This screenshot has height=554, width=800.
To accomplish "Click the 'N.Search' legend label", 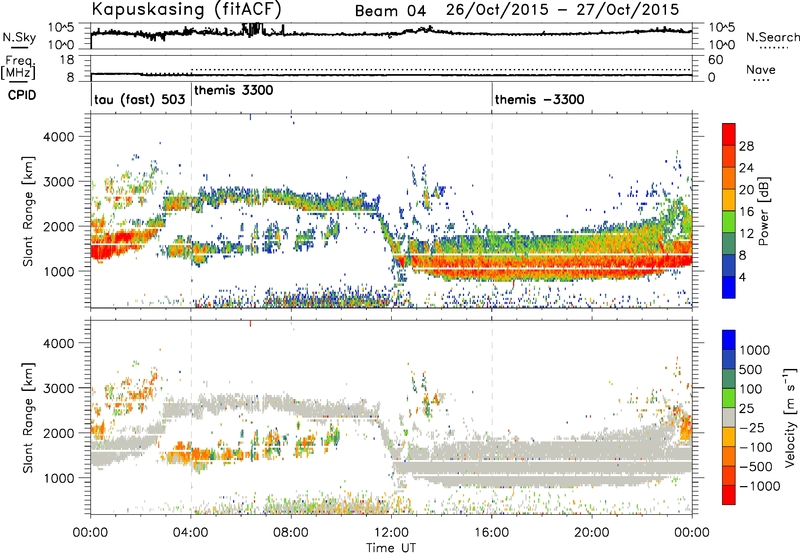I will coord(772,37).
